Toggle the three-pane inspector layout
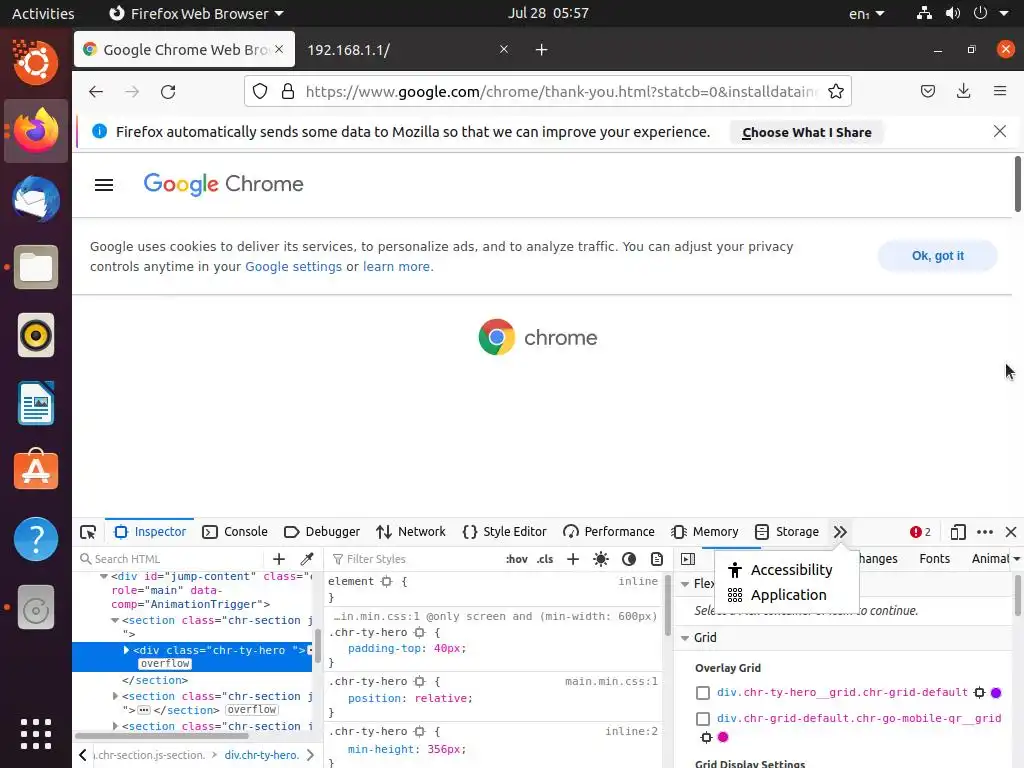This screenshot has width=1024, height=768. click(688, 559)
